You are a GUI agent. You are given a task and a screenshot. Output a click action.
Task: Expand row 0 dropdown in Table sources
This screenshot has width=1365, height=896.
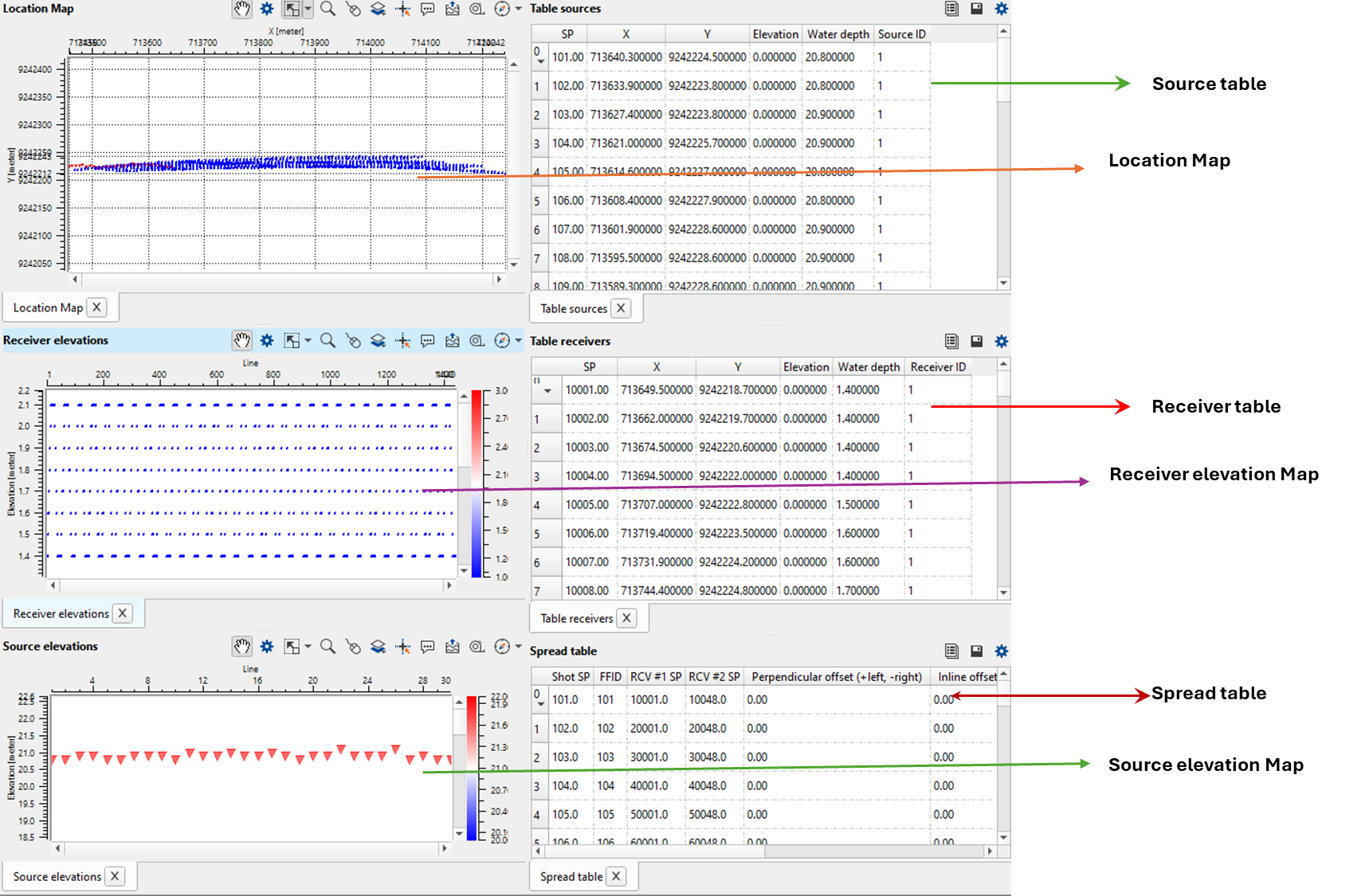(540, 61)
